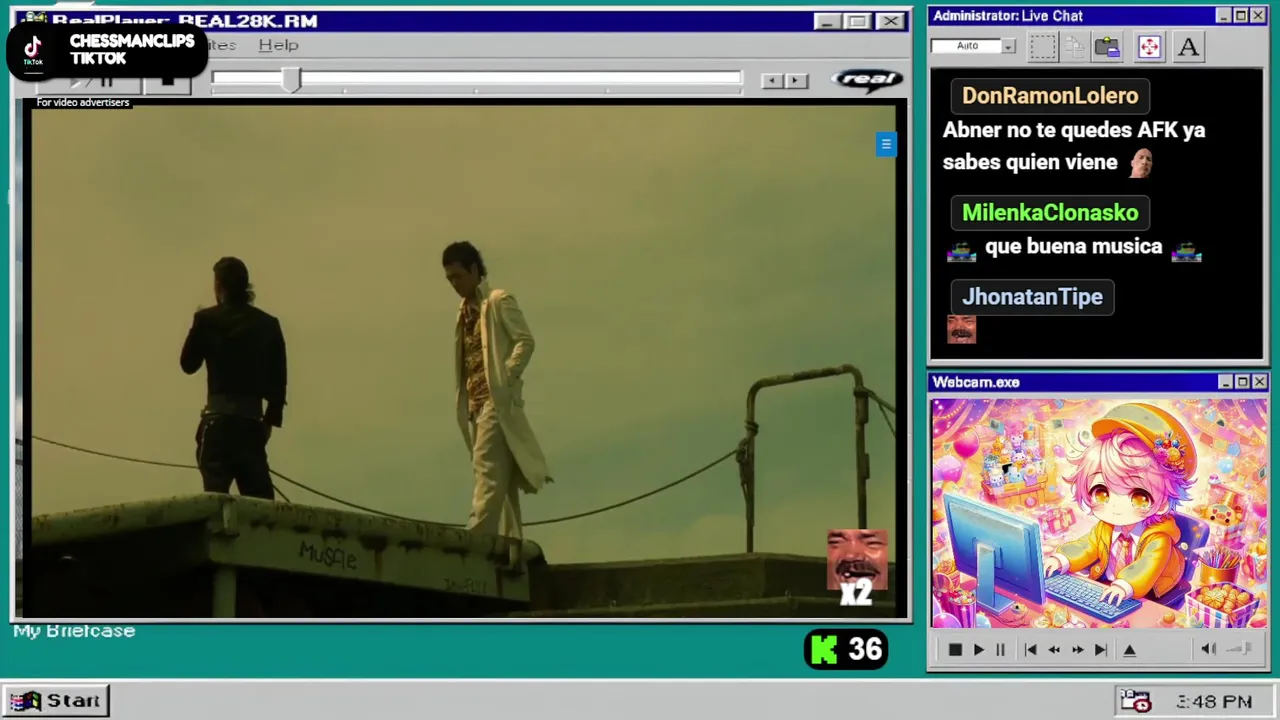Open the Auto dropdown in Live Chat

point(1008,46)
